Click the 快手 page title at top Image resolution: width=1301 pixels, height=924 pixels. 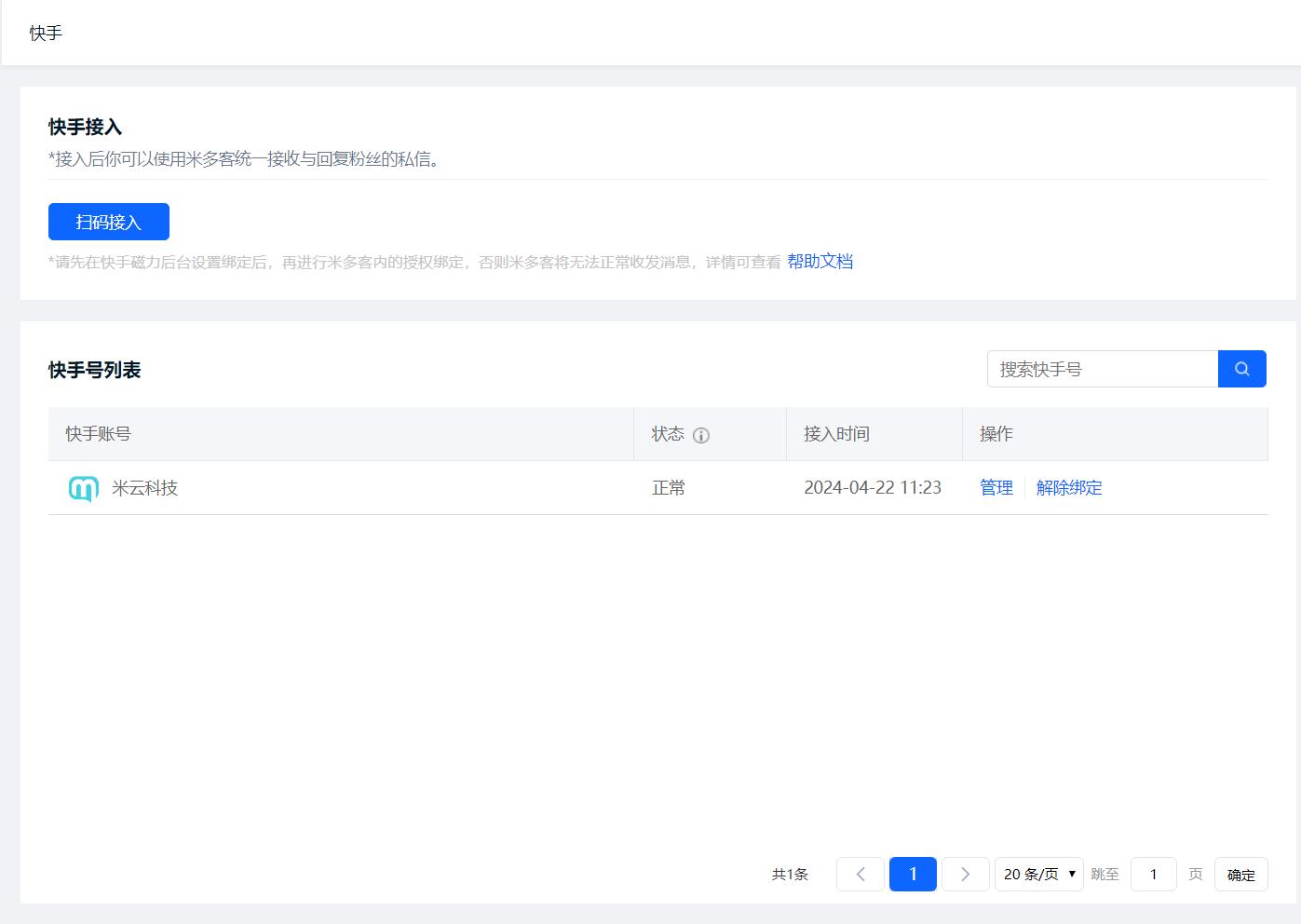(46, 34)
